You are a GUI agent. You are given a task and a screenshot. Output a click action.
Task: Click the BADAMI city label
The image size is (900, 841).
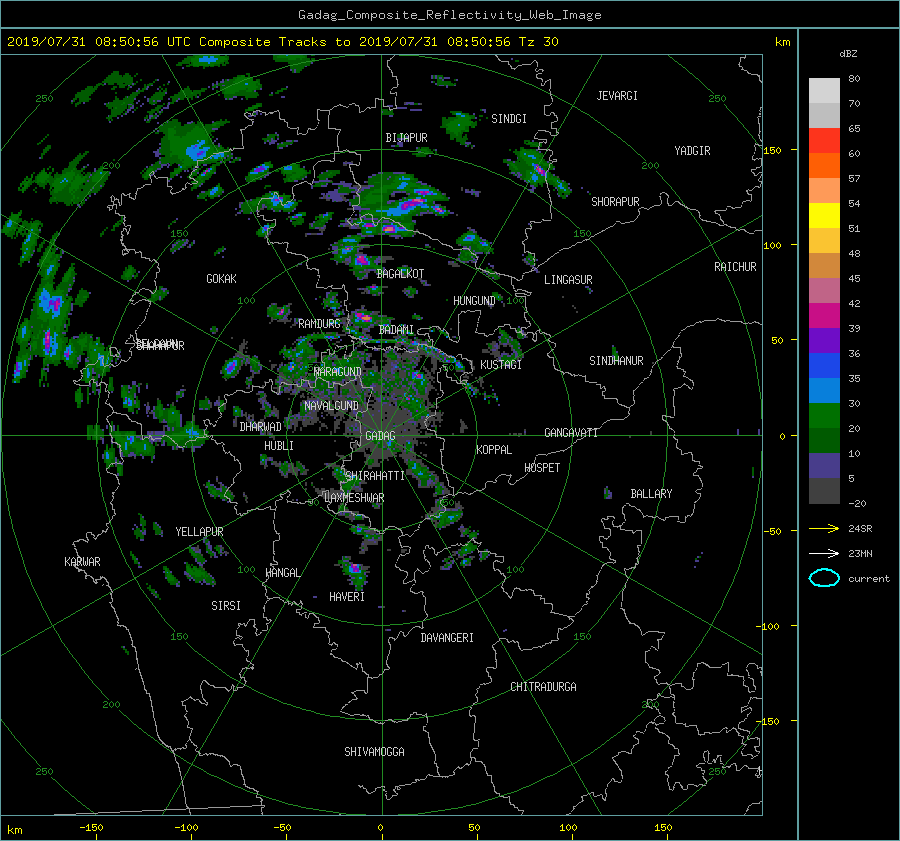396,330
